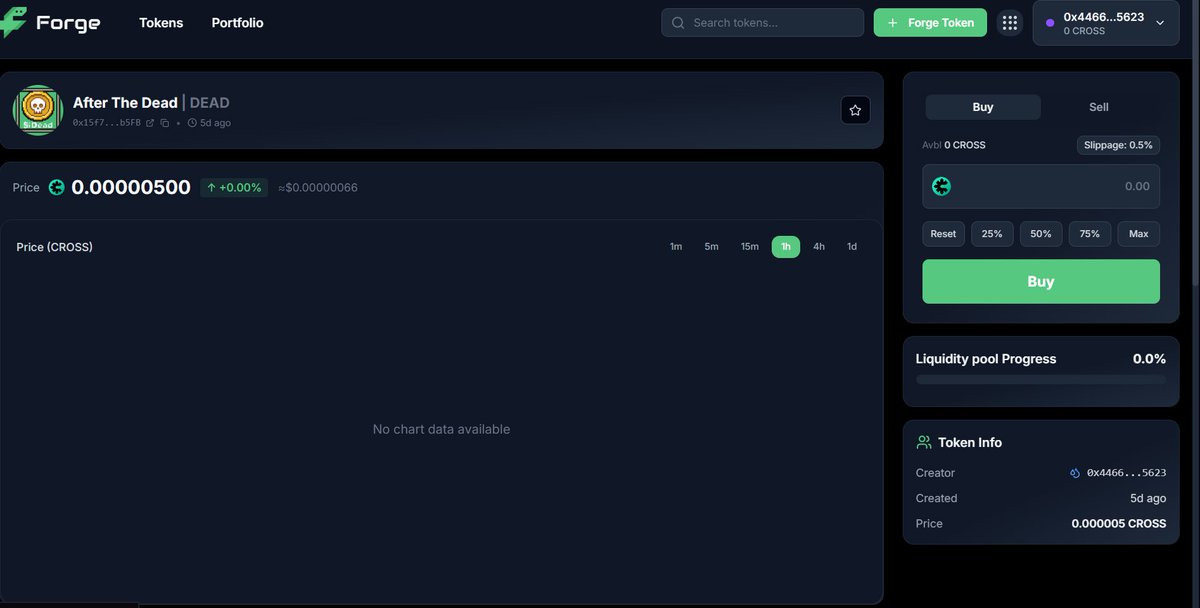Click the purple wallet avatar dot

[1050, 23]
